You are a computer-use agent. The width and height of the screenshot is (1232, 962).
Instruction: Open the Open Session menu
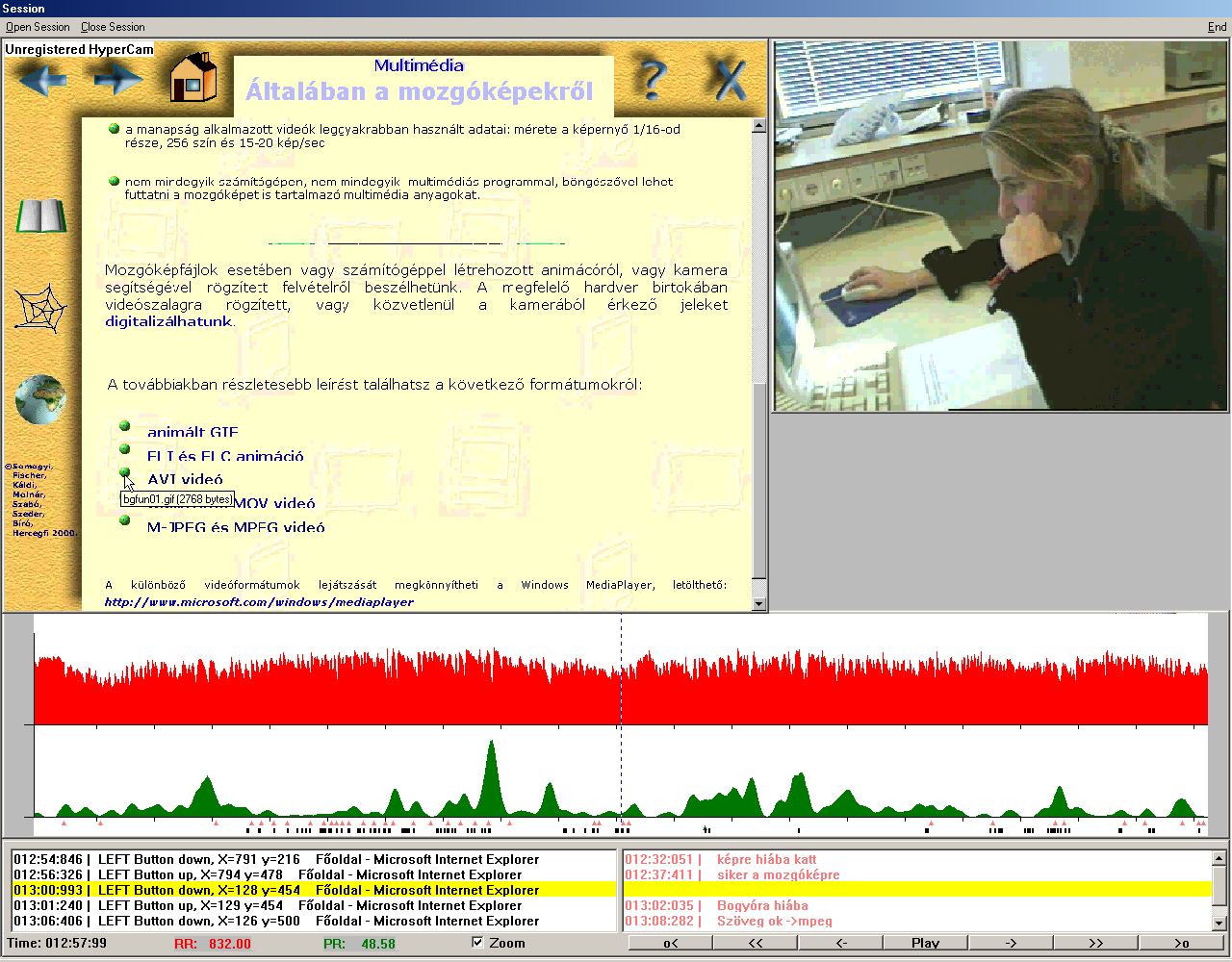(38, 27)
